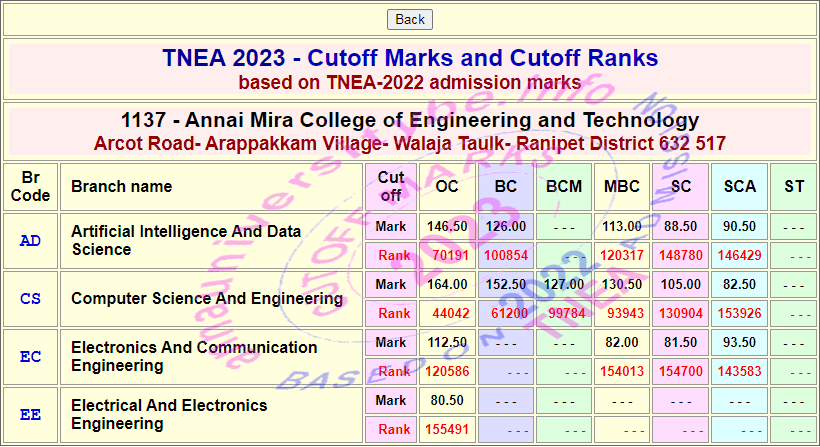This screenshot has width=820, height=447.
Task: Select the Arcot Road college address line
Action: 410,143
